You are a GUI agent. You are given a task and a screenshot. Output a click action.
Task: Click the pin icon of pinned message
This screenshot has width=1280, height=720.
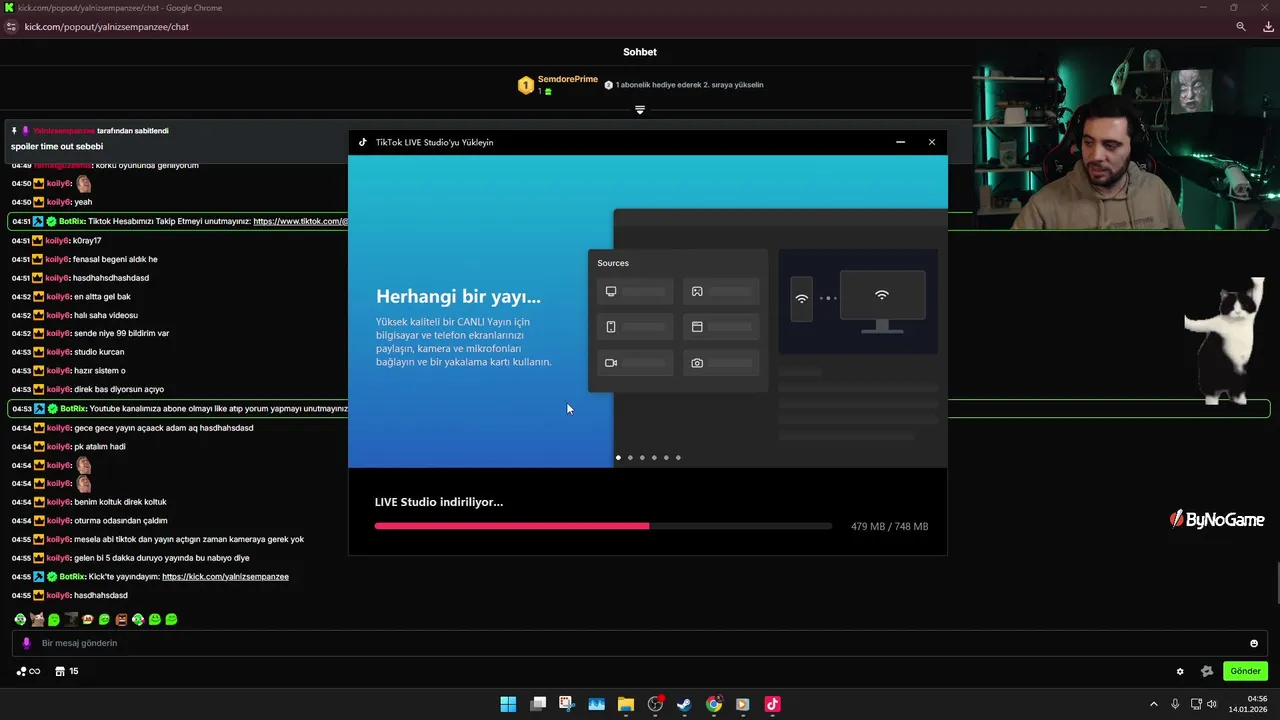(14, 131)
